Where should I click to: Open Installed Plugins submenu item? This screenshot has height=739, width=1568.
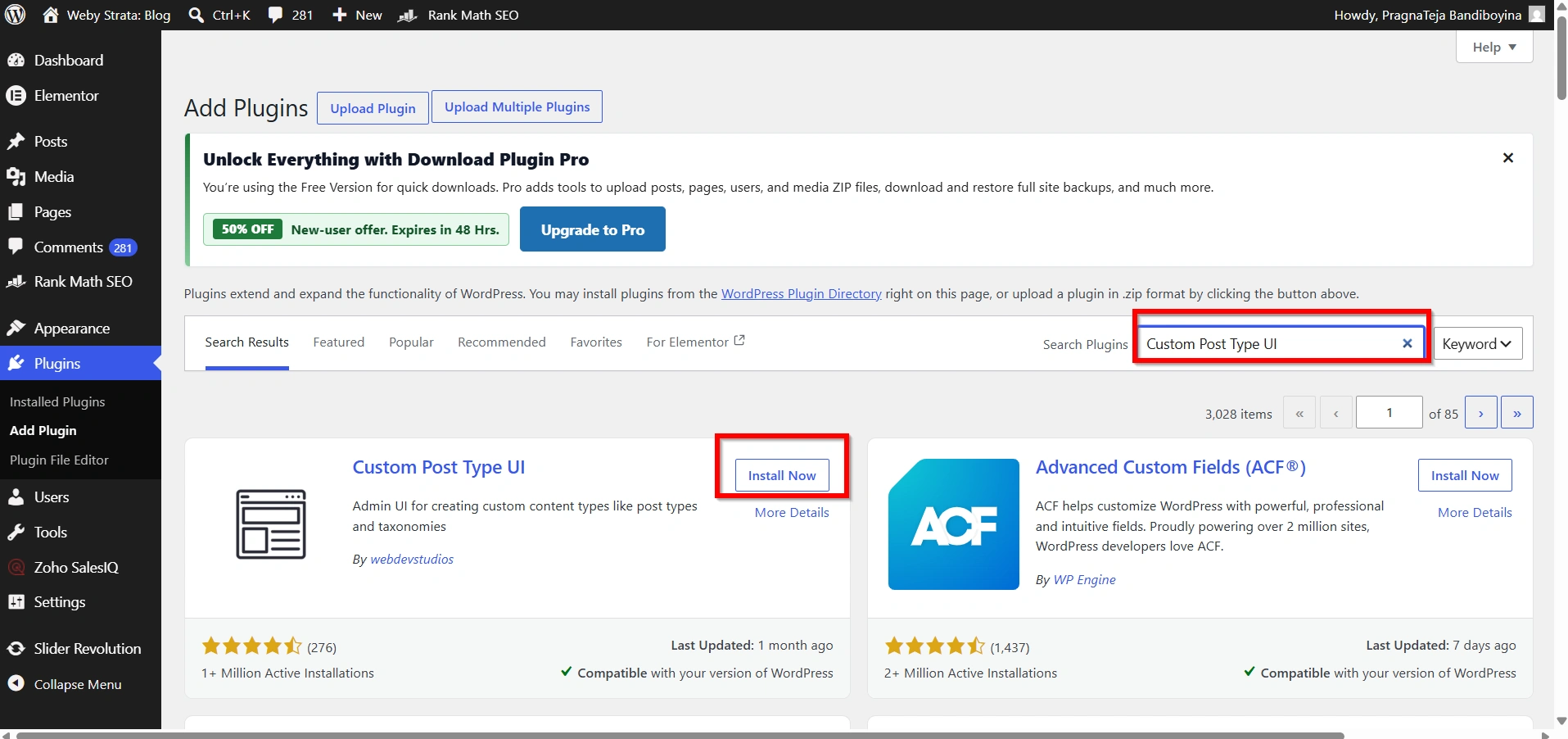click(x=57, y=402)
